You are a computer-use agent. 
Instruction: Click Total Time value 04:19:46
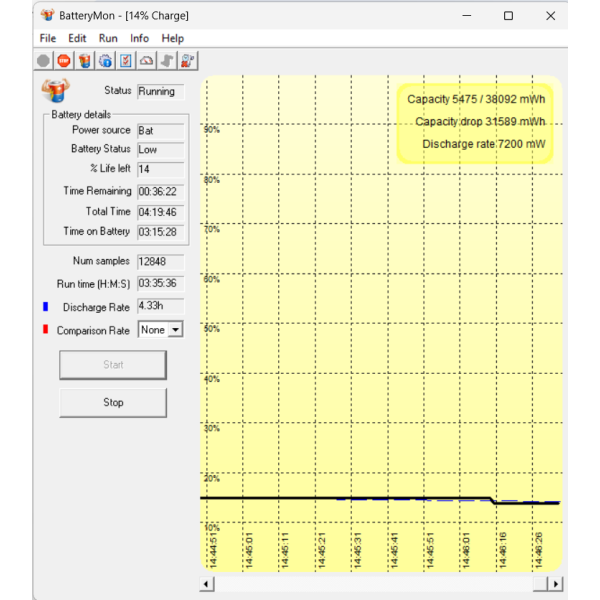click(161, 212)
